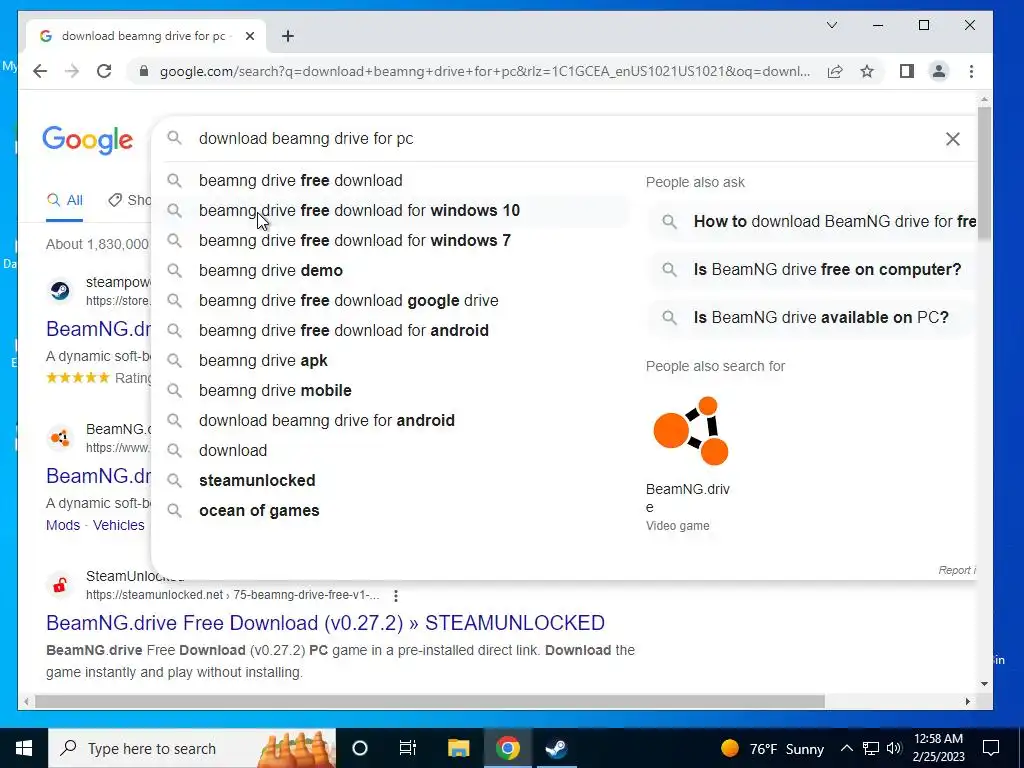The height and width of the screenshot is (768, 1024).
Task: Click the horizontal scrollbar right arrow
Action: (x=968, y=701)
